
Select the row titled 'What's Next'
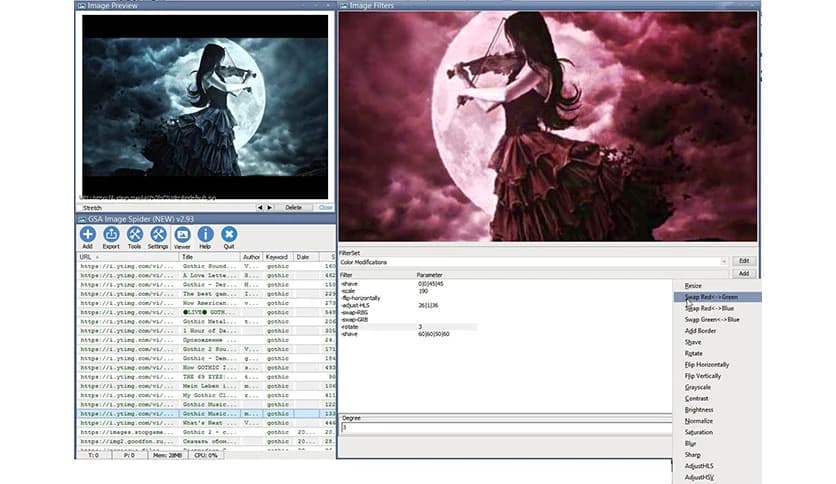point(207,423)
